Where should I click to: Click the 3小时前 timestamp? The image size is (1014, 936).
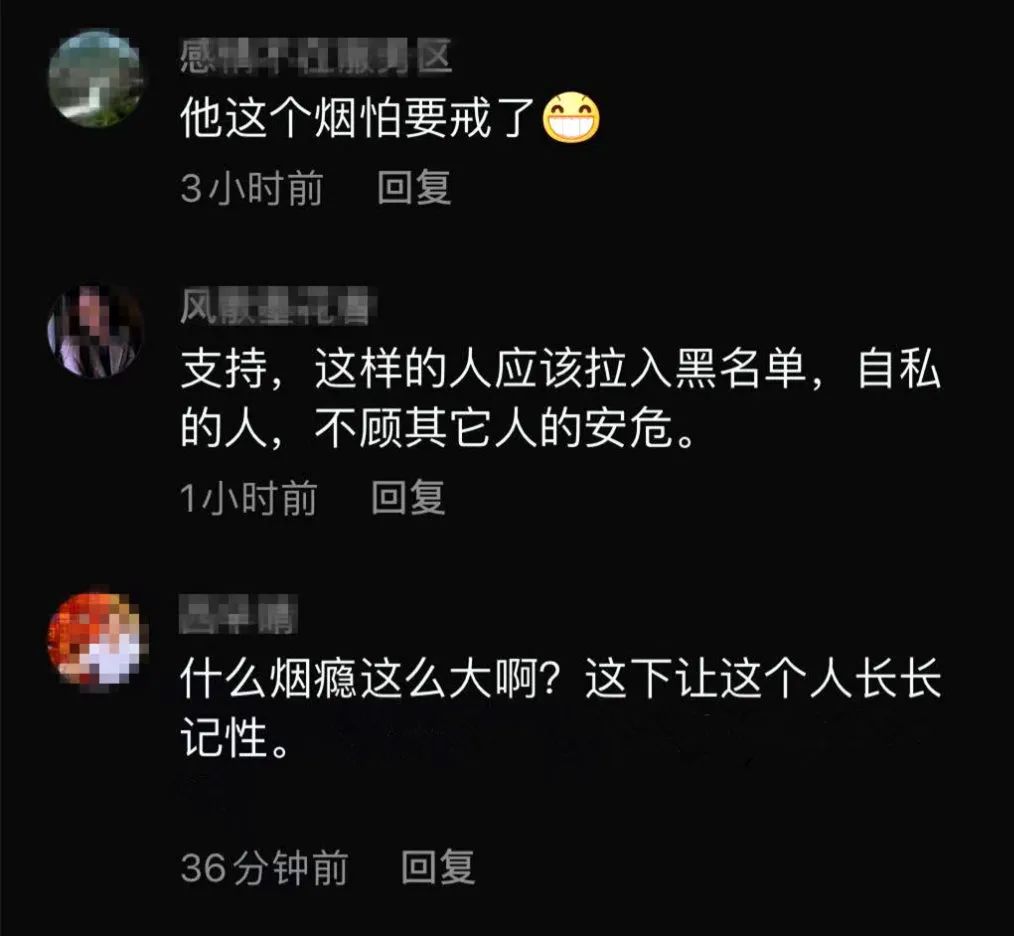click(252, 188)
